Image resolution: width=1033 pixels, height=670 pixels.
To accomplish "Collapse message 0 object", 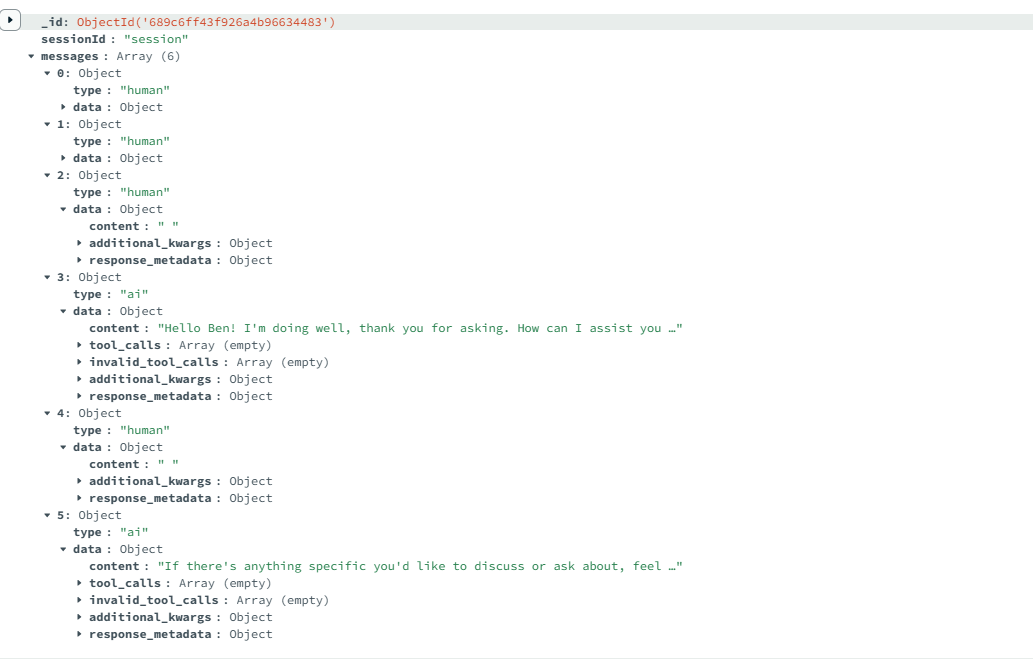I will point(47,73).
